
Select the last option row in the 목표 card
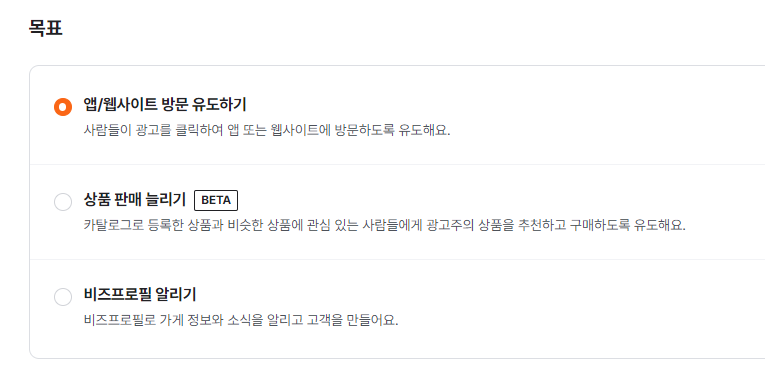[x=397, y=308]
